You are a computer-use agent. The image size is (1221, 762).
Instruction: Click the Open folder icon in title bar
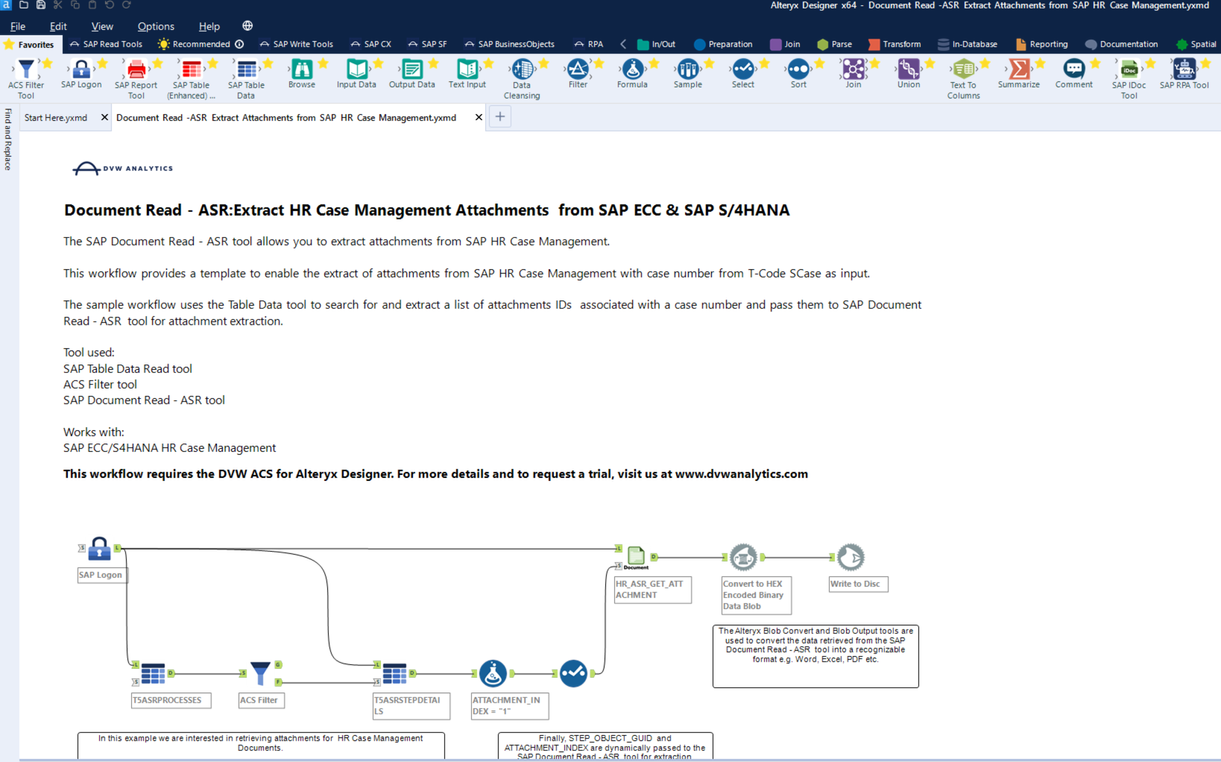(x=23, y=5)
